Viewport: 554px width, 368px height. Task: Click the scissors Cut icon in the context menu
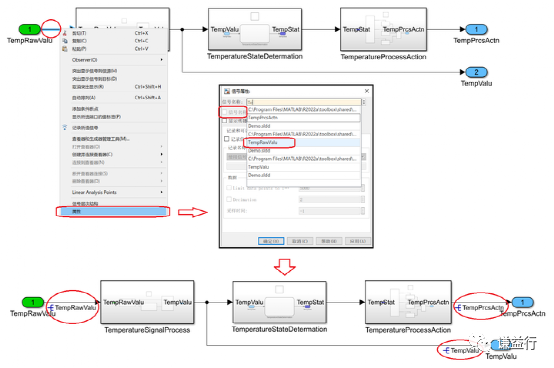coord(65,33)
